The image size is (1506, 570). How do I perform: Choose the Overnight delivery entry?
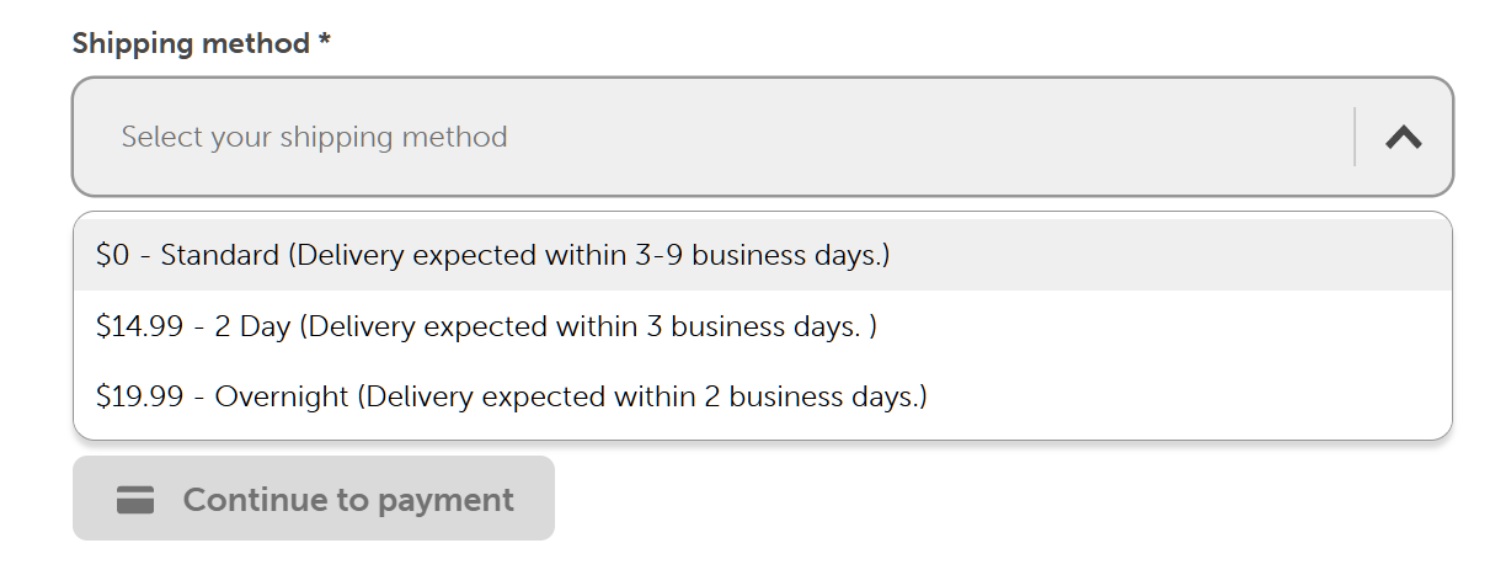(762, 397)
